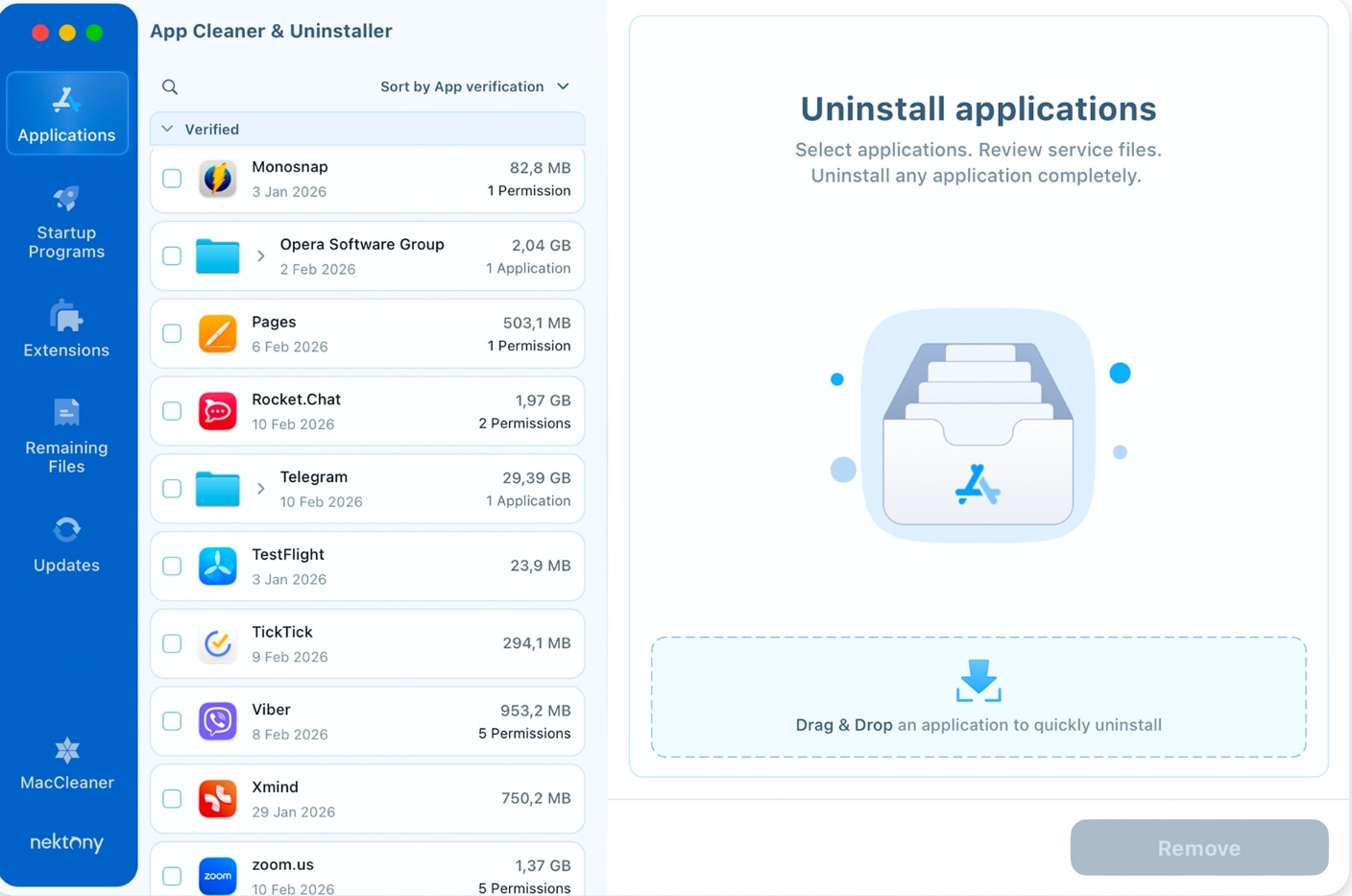Open the Startup Programs section
The image size is (1352, 896).
click(66, 223)
